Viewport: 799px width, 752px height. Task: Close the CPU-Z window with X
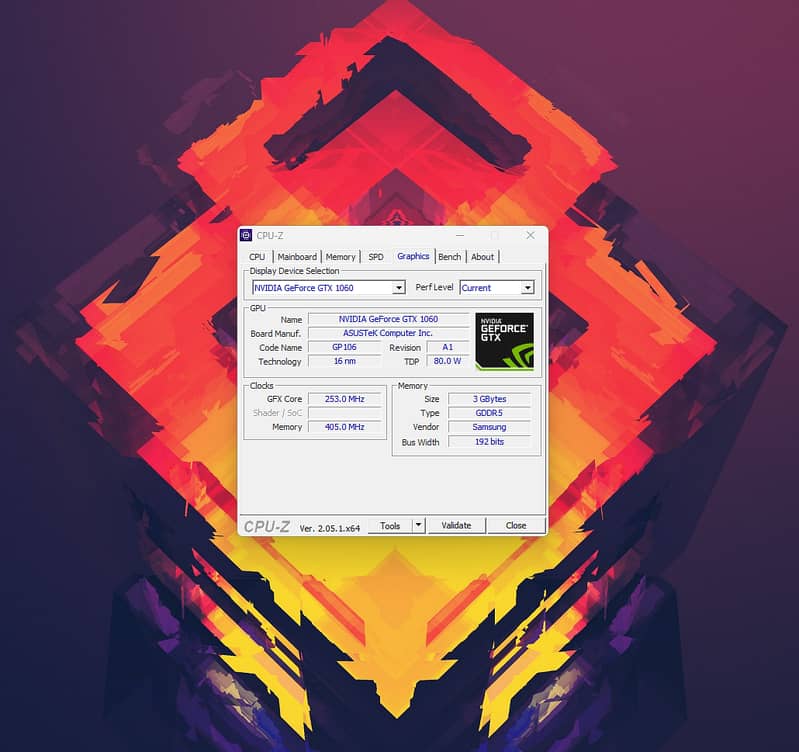click(530, 235)
